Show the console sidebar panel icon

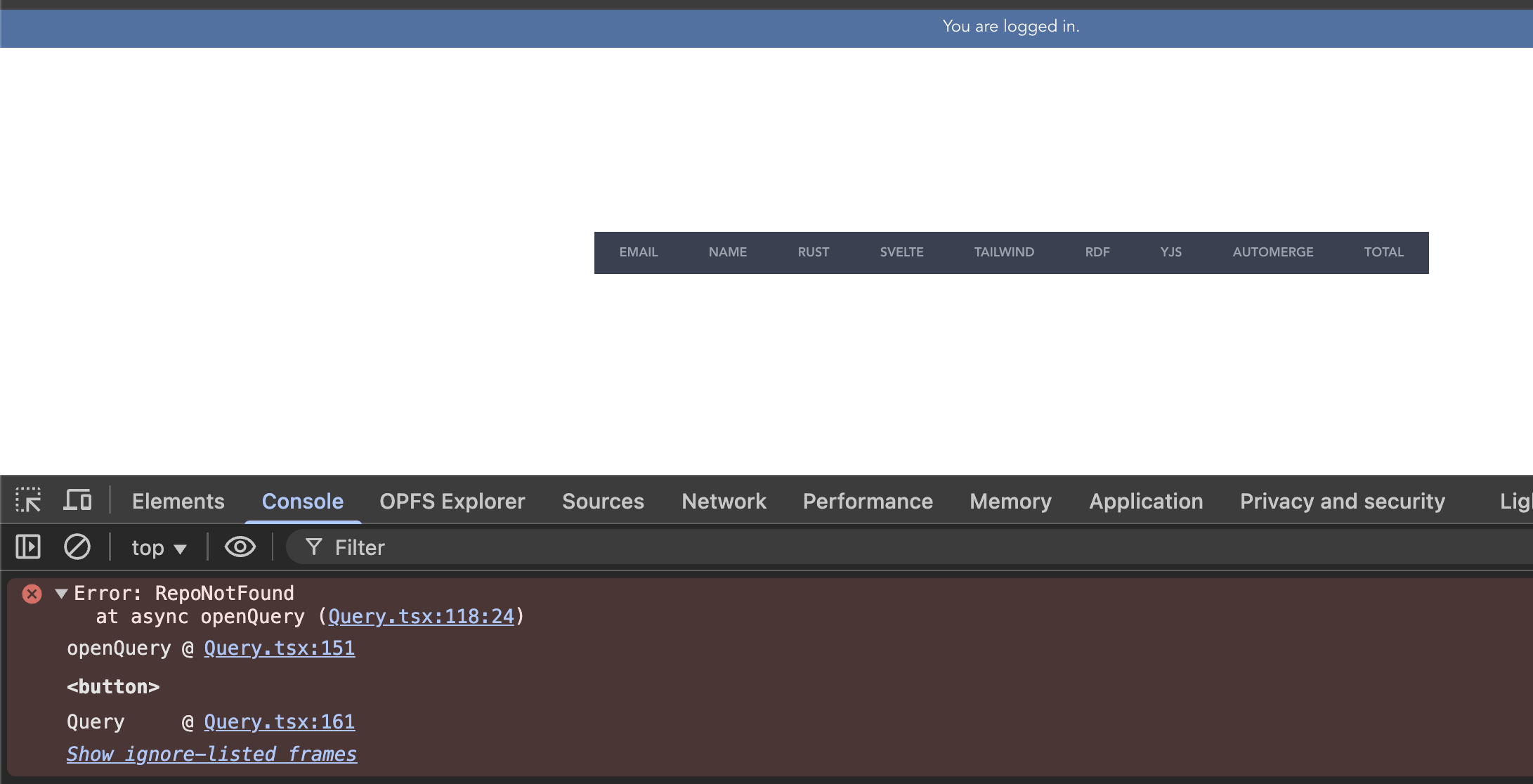coord(28,547)
